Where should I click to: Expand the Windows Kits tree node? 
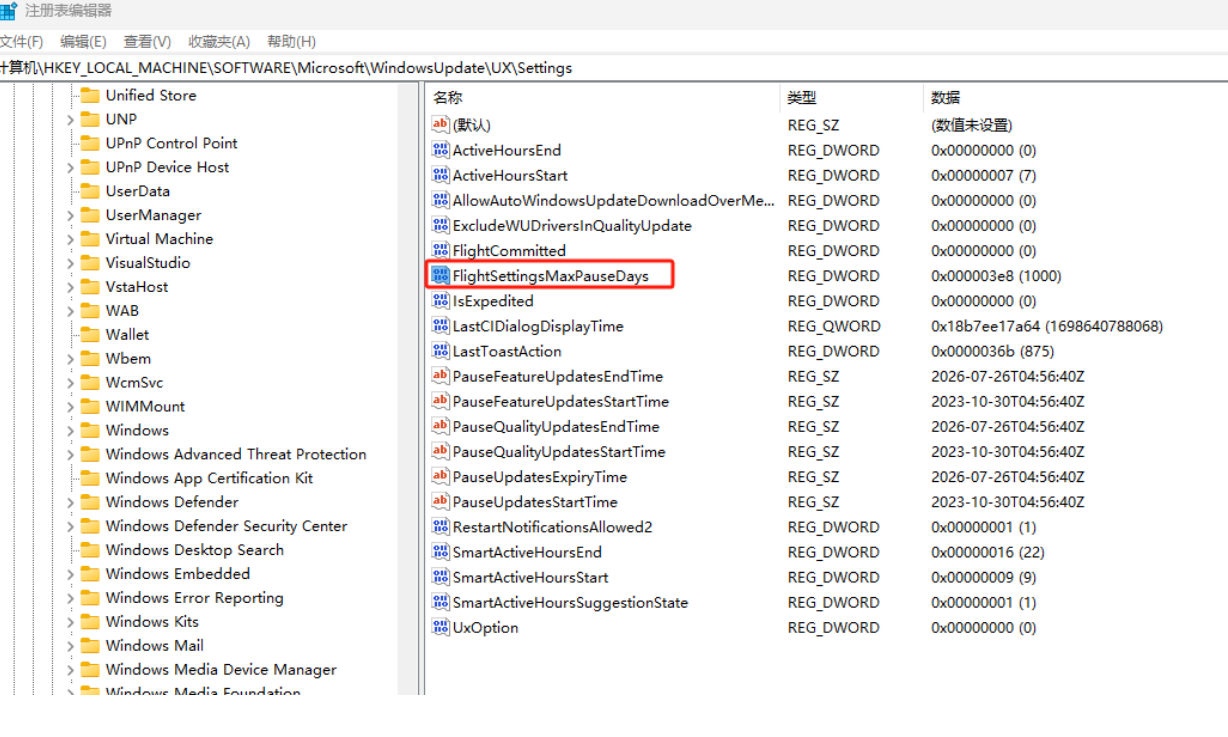pyautogui.click(x=70, y=622)
